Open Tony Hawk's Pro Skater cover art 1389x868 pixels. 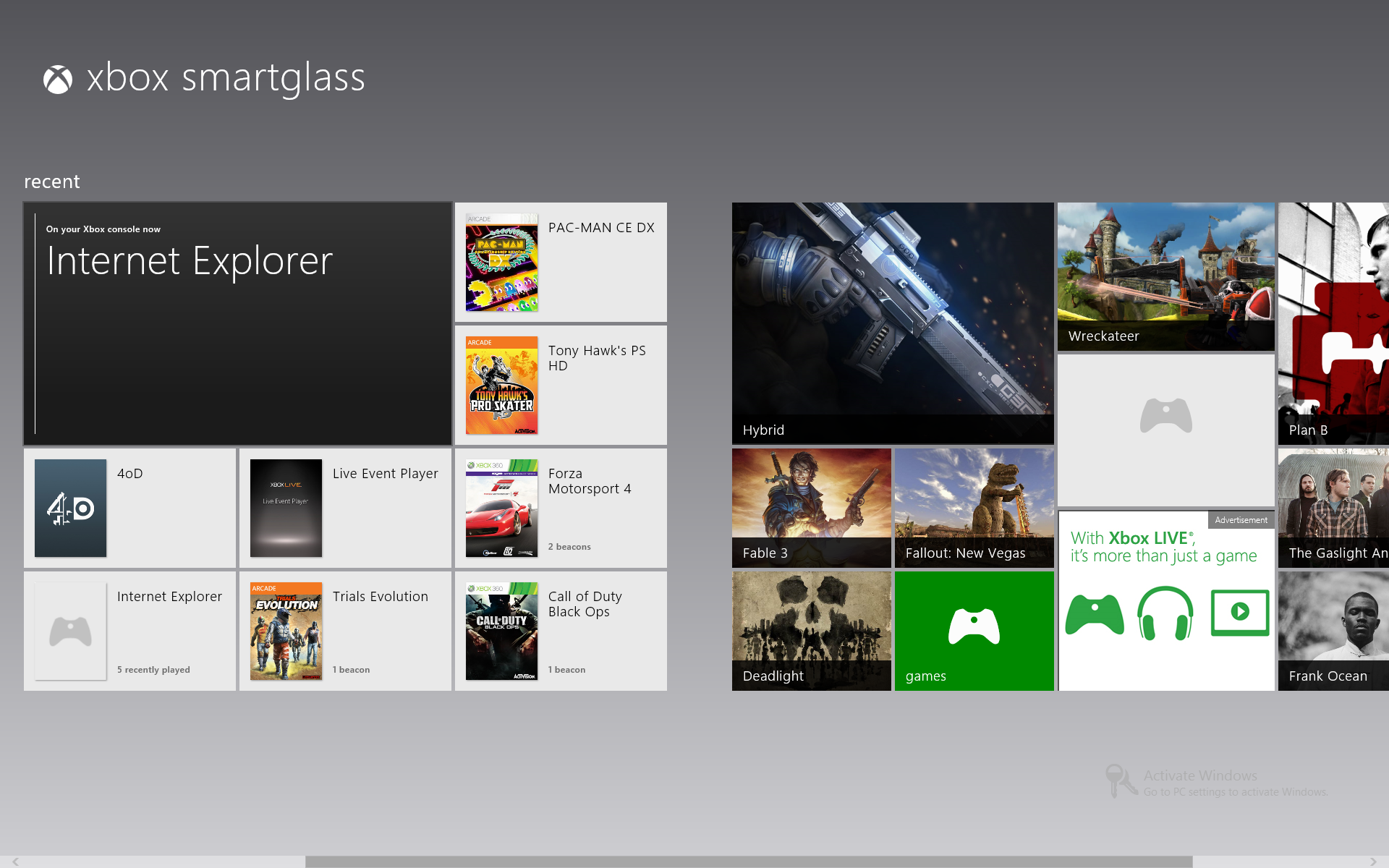pos(501,386)
